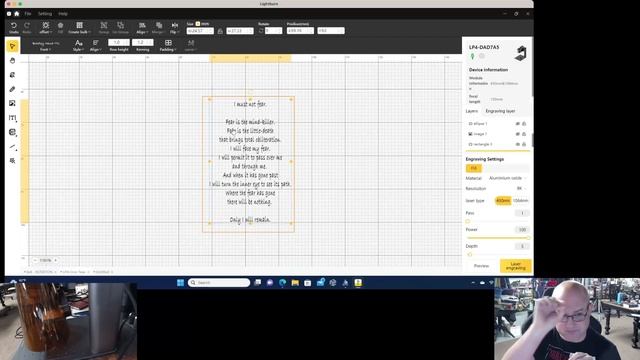Toggle visibility of ellipse 1 layer
The height and width of the screenshot is (360, 640).
pos(518,124)
